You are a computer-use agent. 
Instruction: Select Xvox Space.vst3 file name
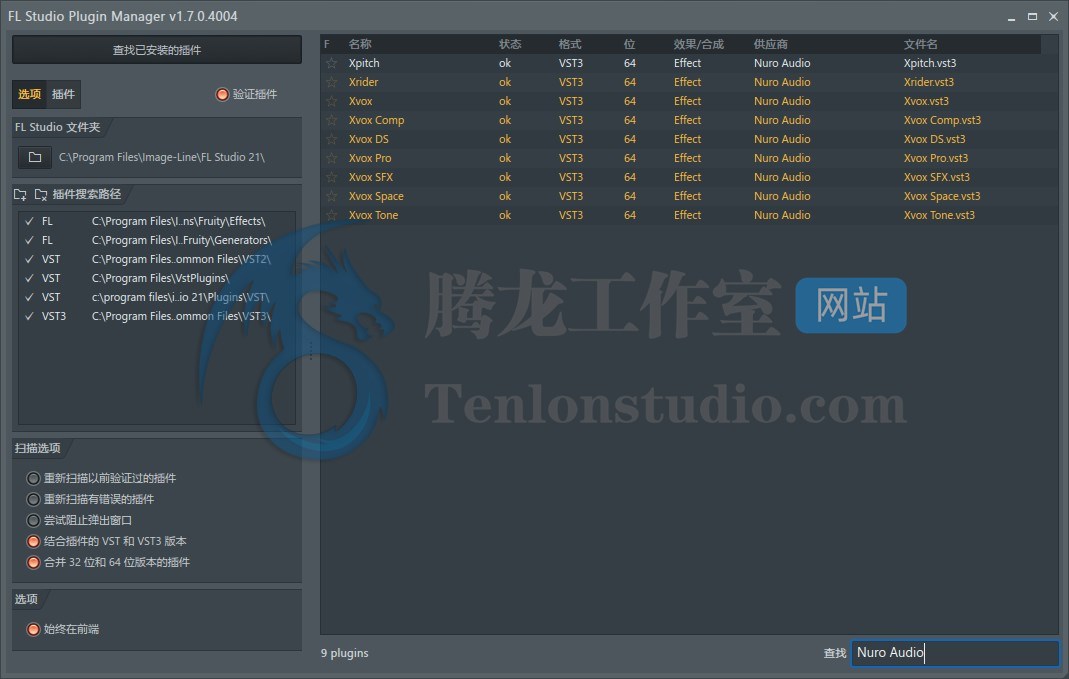(x=942, y=196)
